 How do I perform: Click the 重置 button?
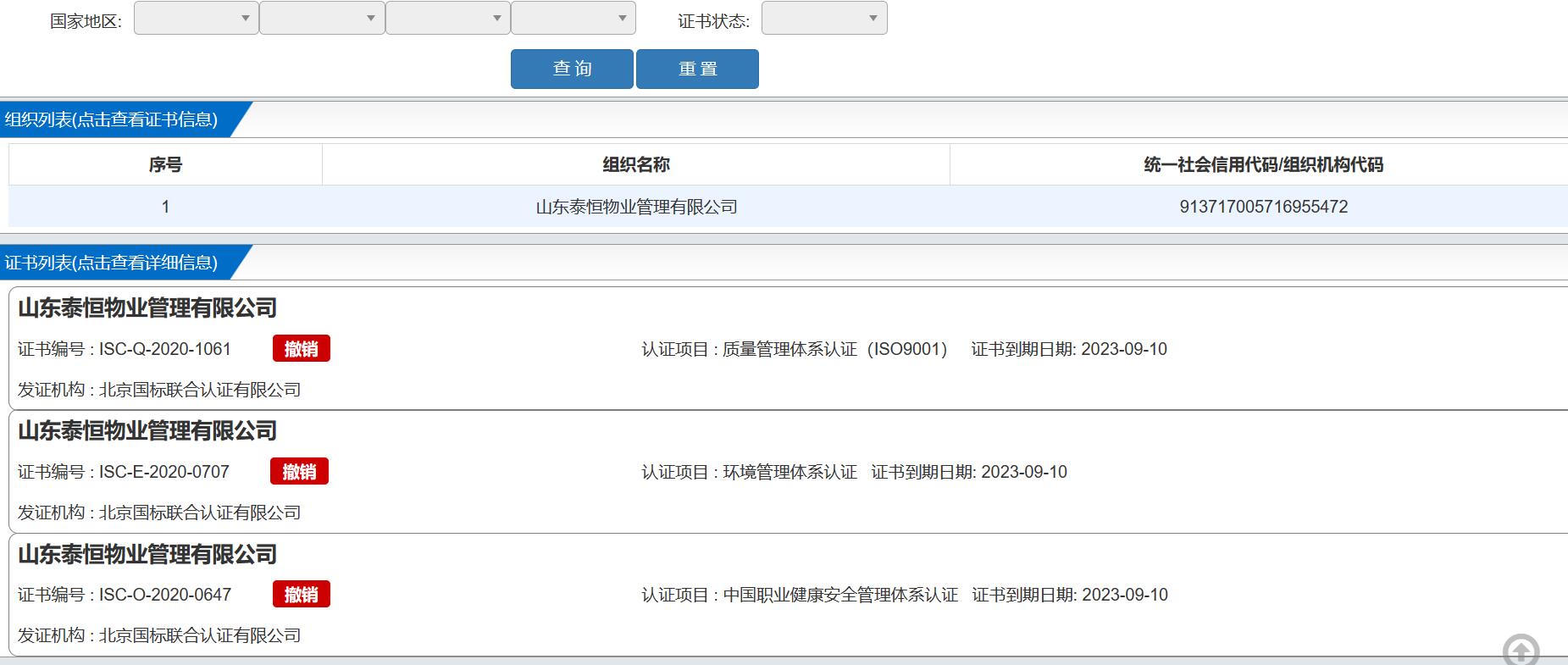click(697, 69)
